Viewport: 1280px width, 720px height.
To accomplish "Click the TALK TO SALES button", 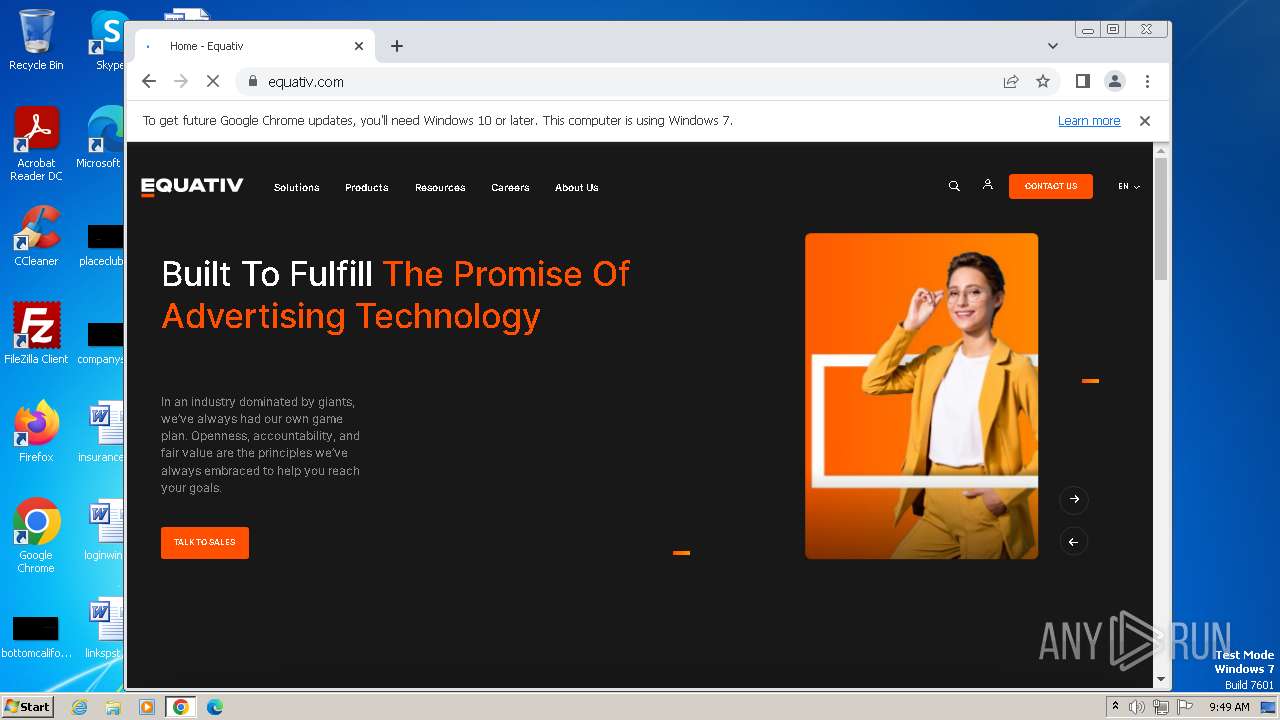I will coord(205,542).
